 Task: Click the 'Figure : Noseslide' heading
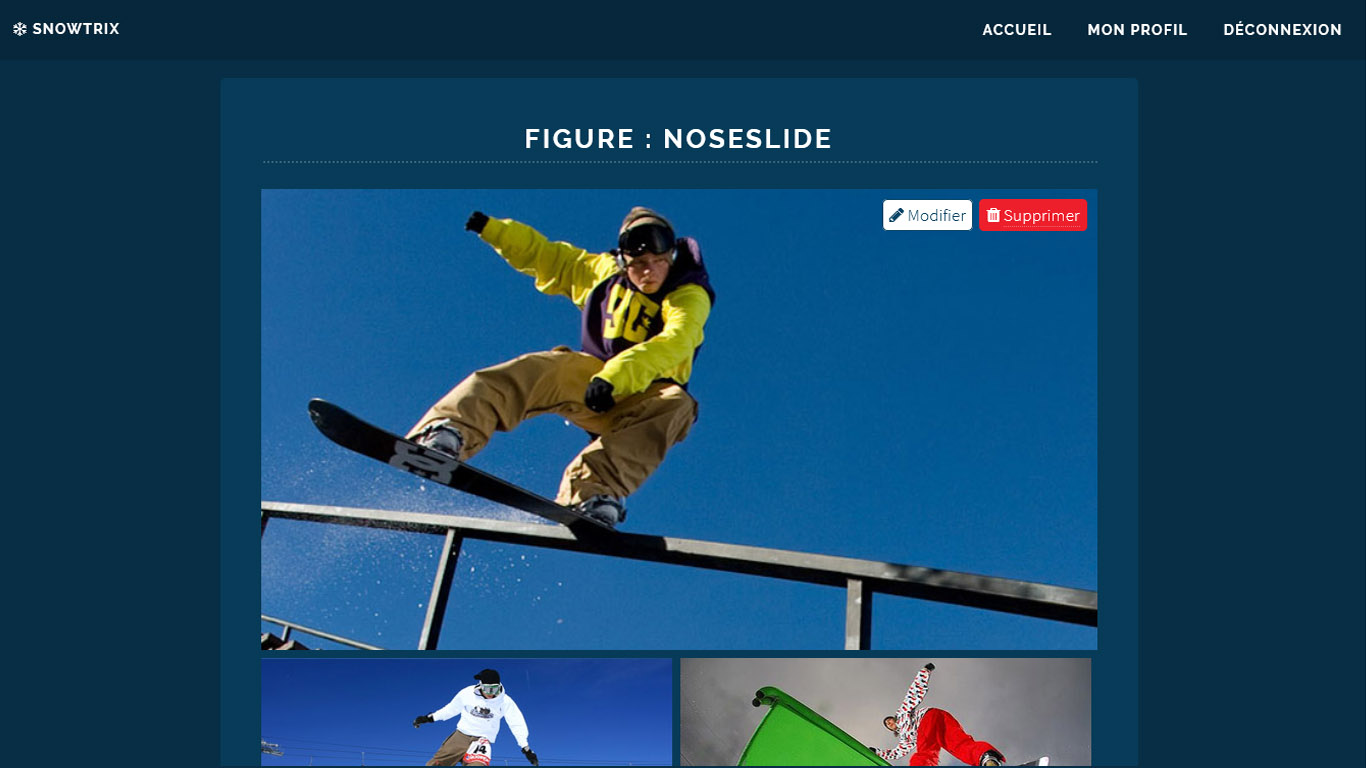[x=678, y=139]
